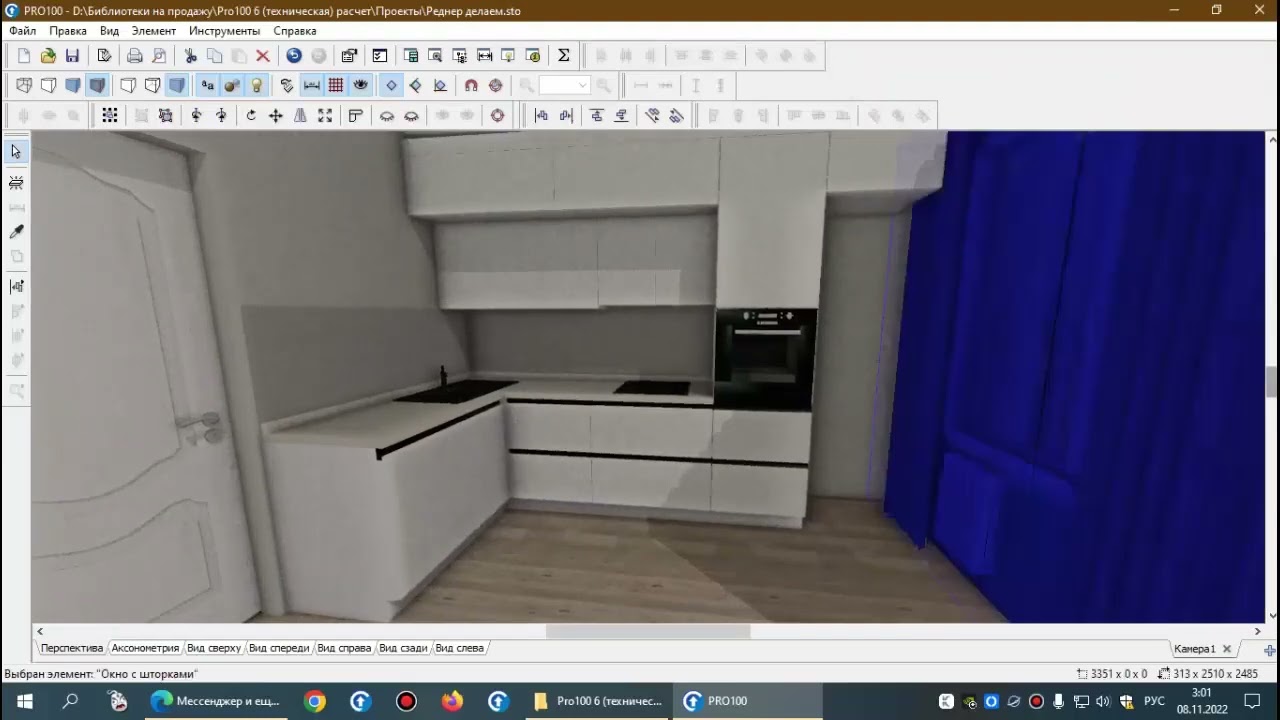Toggle the labels 'aa' display button

[x=208, y=85]
